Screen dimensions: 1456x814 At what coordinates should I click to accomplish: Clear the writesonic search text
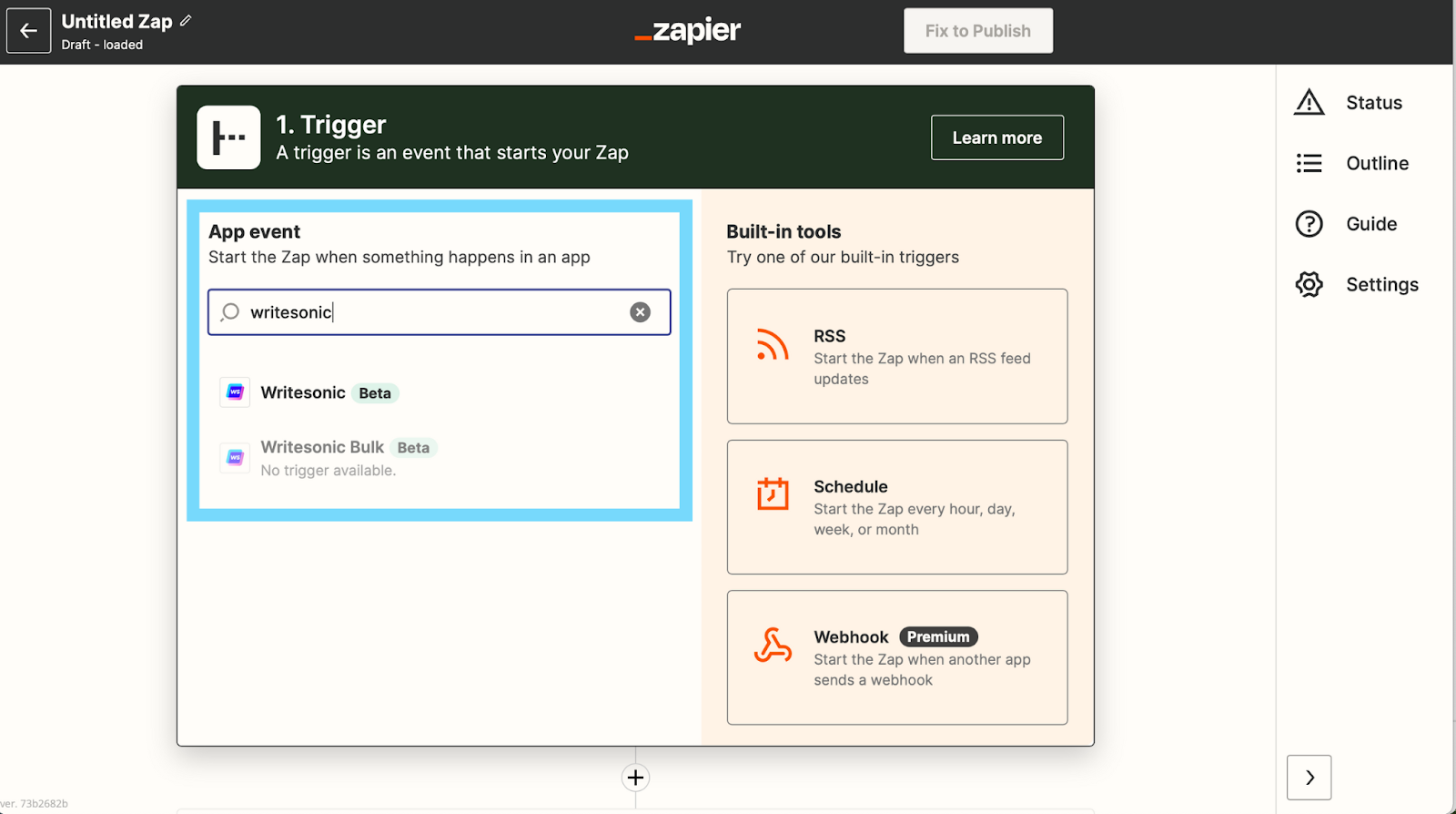coord(641,312)
